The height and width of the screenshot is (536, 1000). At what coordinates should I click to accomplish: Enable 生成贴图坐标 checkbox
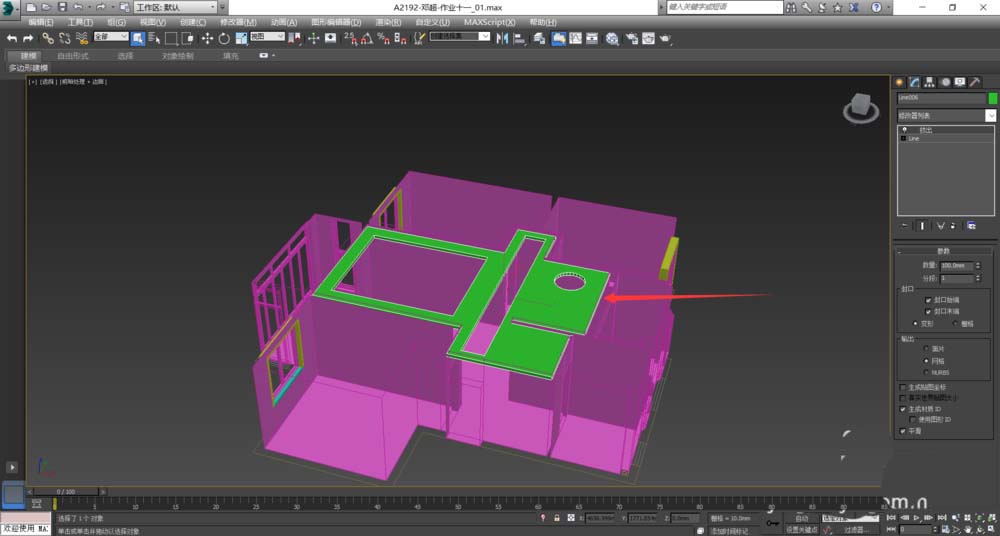click(902, 387)
